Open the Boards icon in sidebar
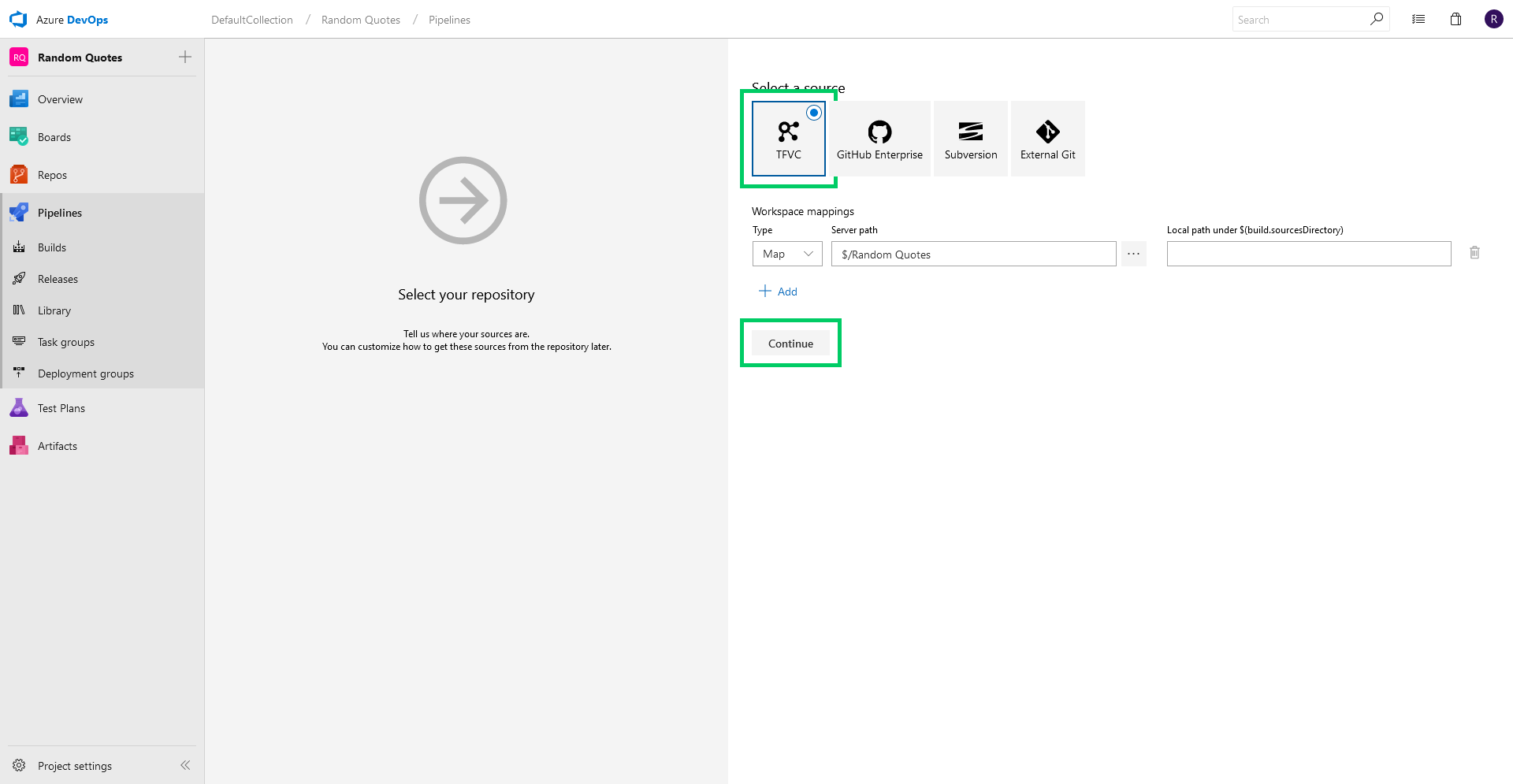 tap(19, 137)
